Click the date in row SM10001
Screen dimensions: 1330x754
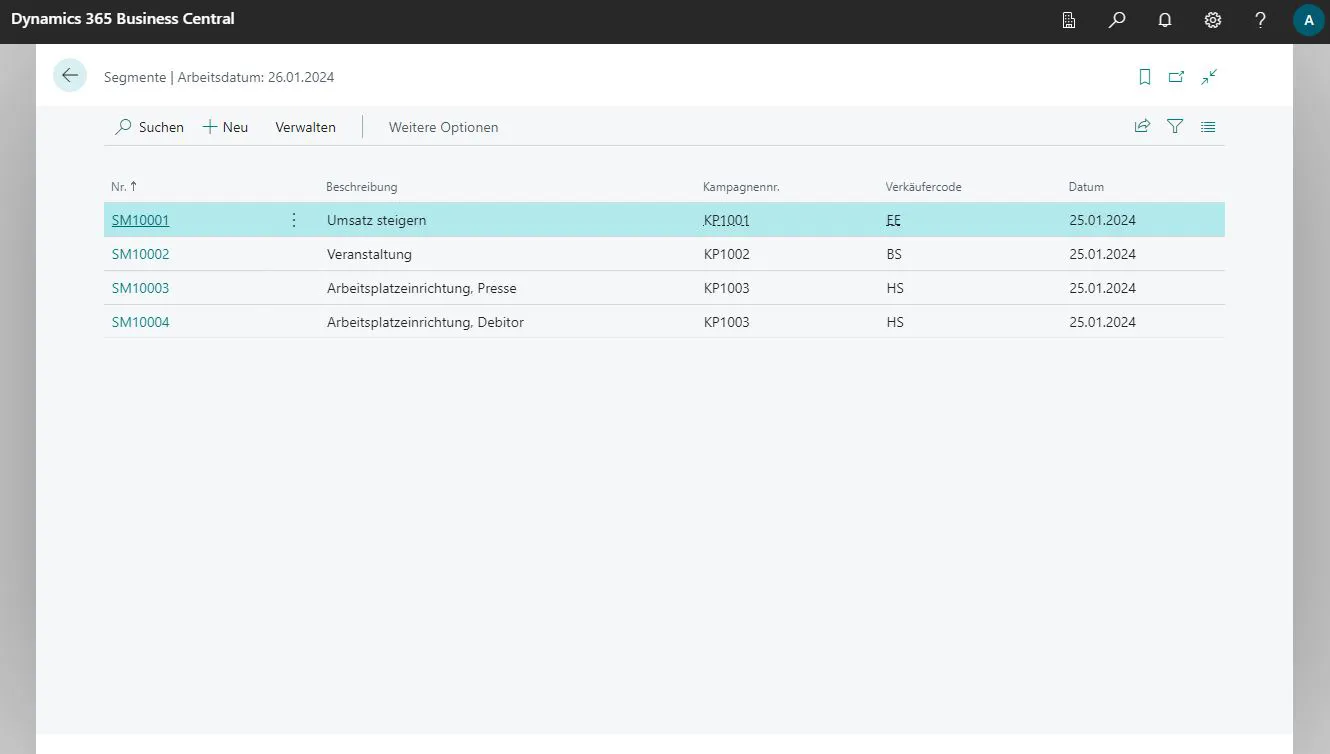1102,220
